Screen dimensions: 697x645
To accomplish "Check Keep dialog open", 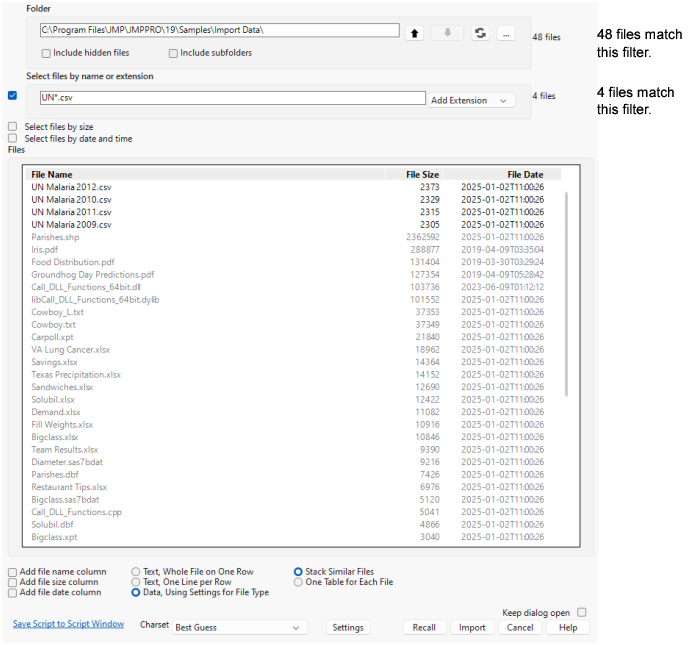I will [x=581, y=612].
